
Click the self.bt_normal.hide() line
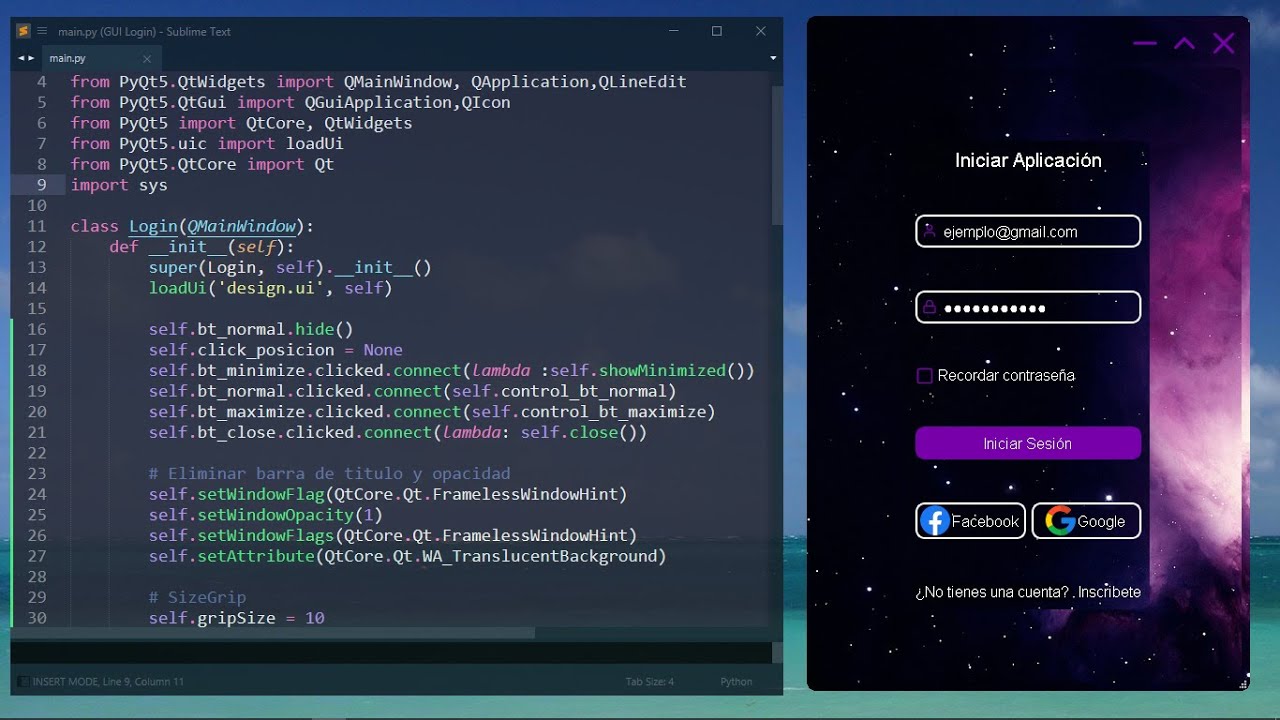coord(251,329)
